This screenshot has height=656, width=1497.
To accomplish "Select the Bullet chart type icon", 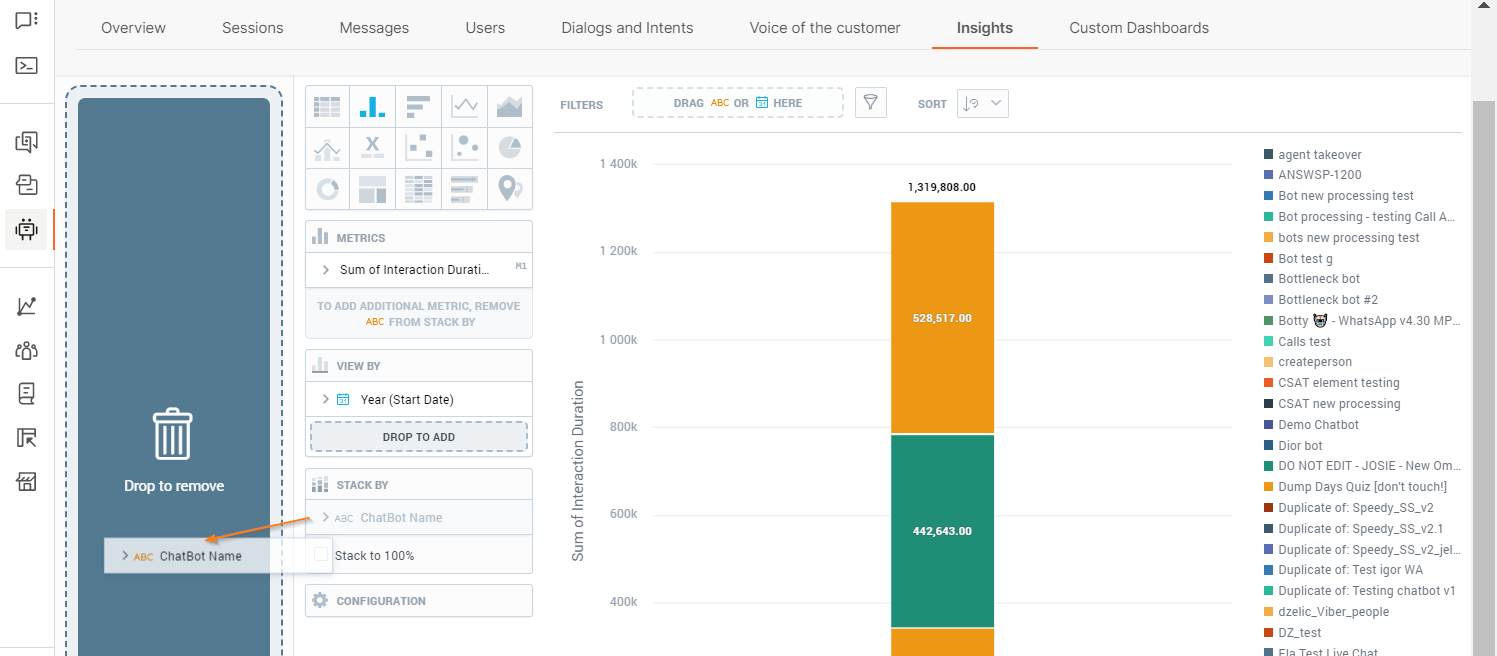I will tap(464, 189).
